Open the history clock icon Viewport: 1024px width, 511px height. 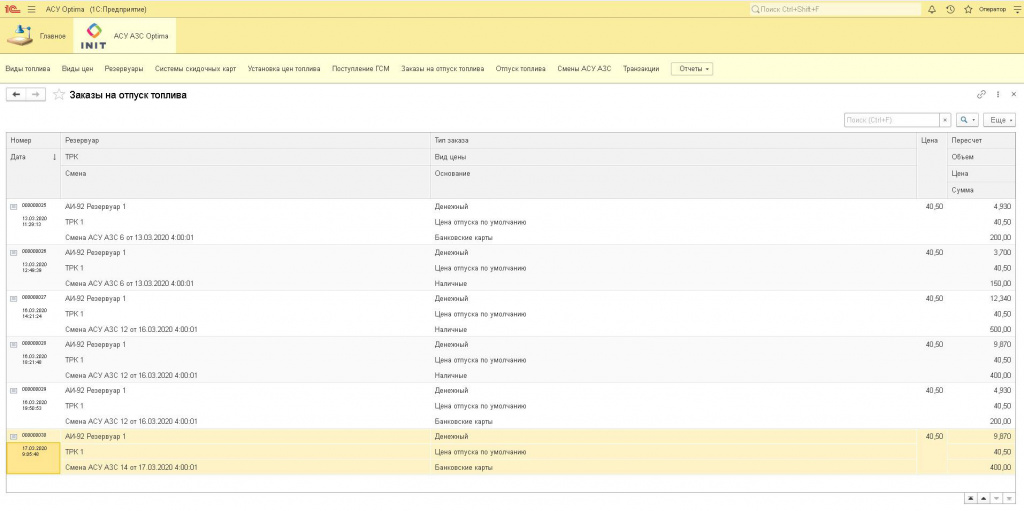point(949,9)
